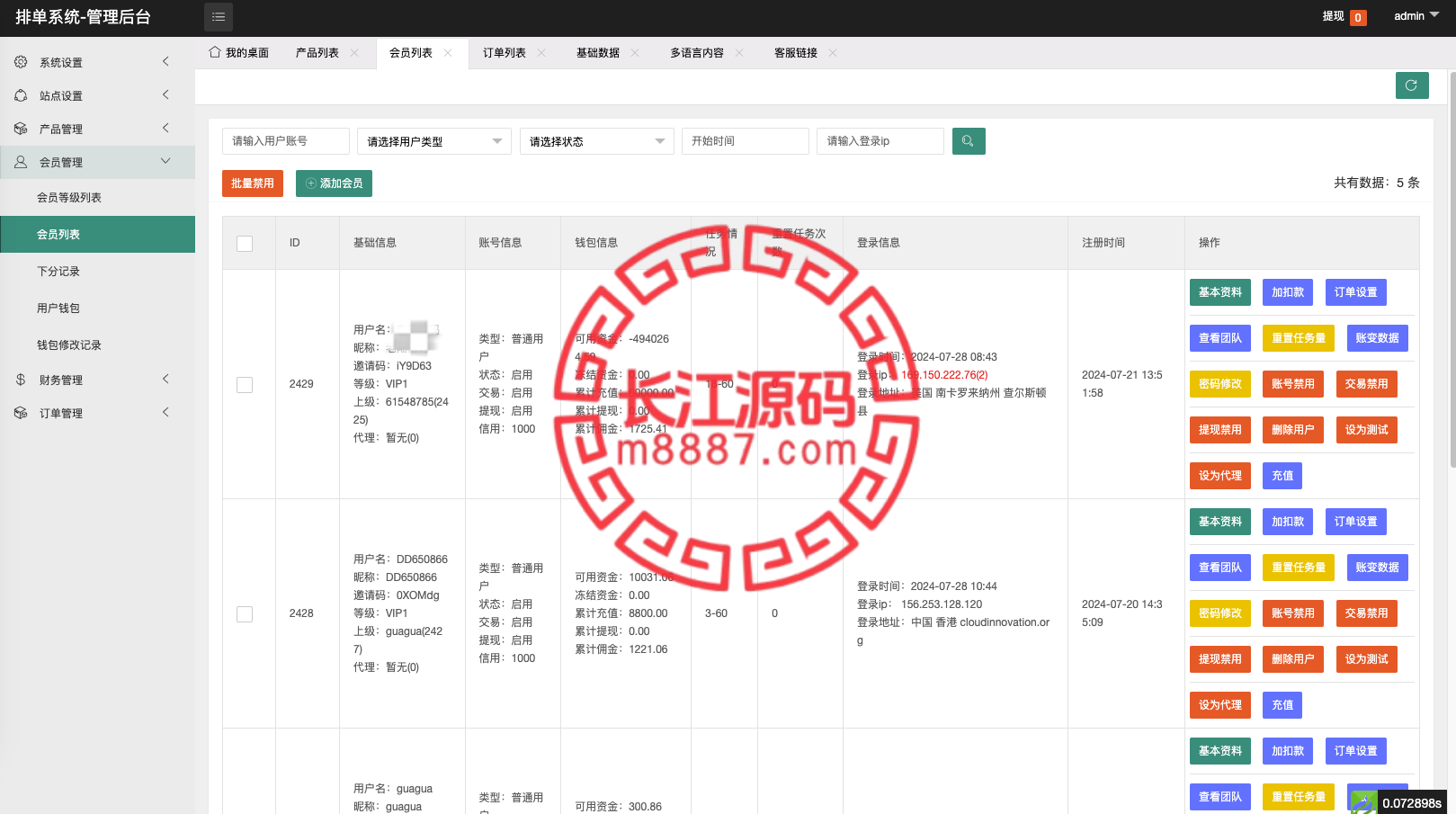Viewport: 1456px width, 814px height.
Task: Open the status dropdown 请选择状态
Action: [x=597, y=141]
